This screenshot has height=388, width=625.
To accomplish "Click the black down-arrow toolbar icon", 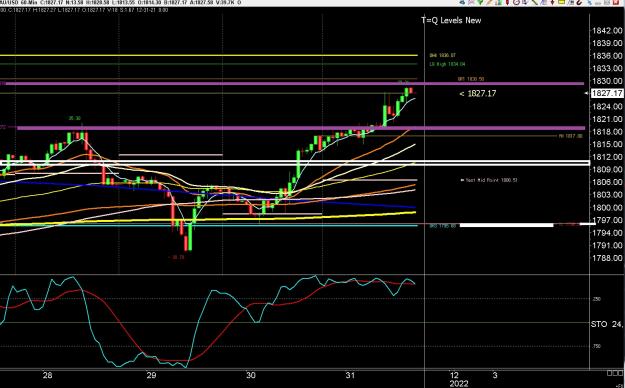I will coord(552,2).
